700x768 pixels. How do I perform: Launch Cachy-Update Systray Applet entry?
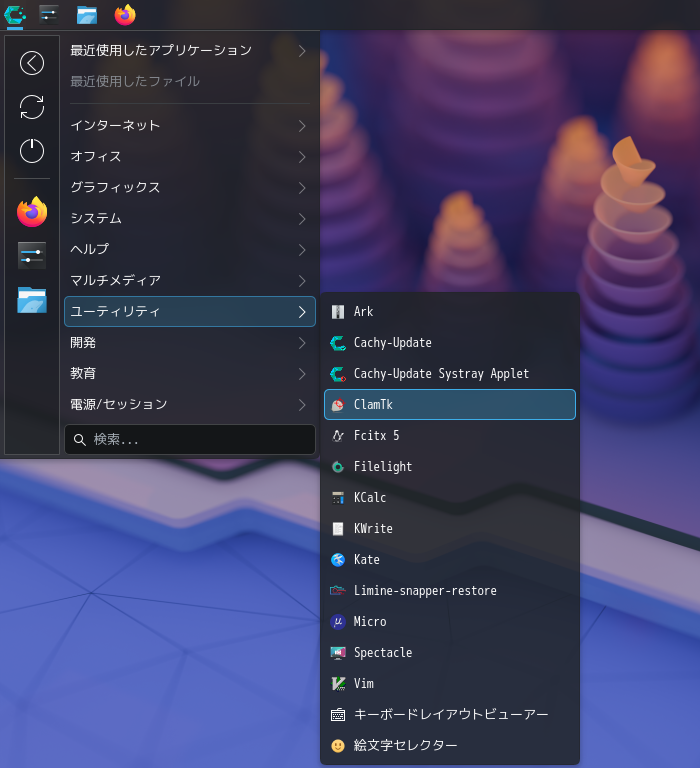tap(450, 374)
